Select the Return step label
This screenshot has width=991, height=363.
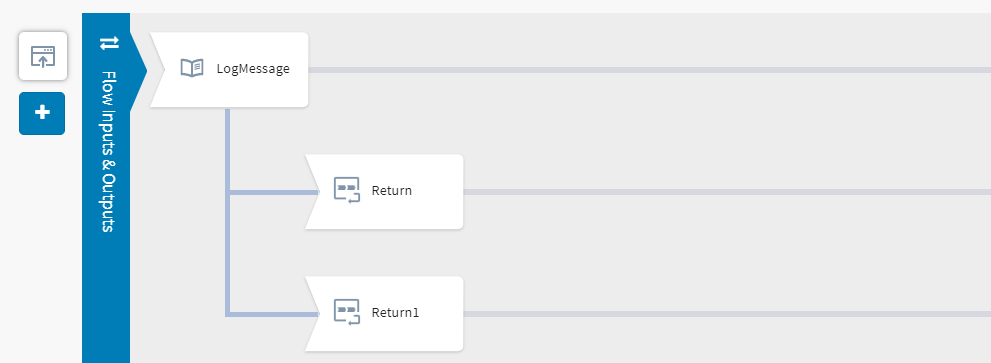coord(392,190)
